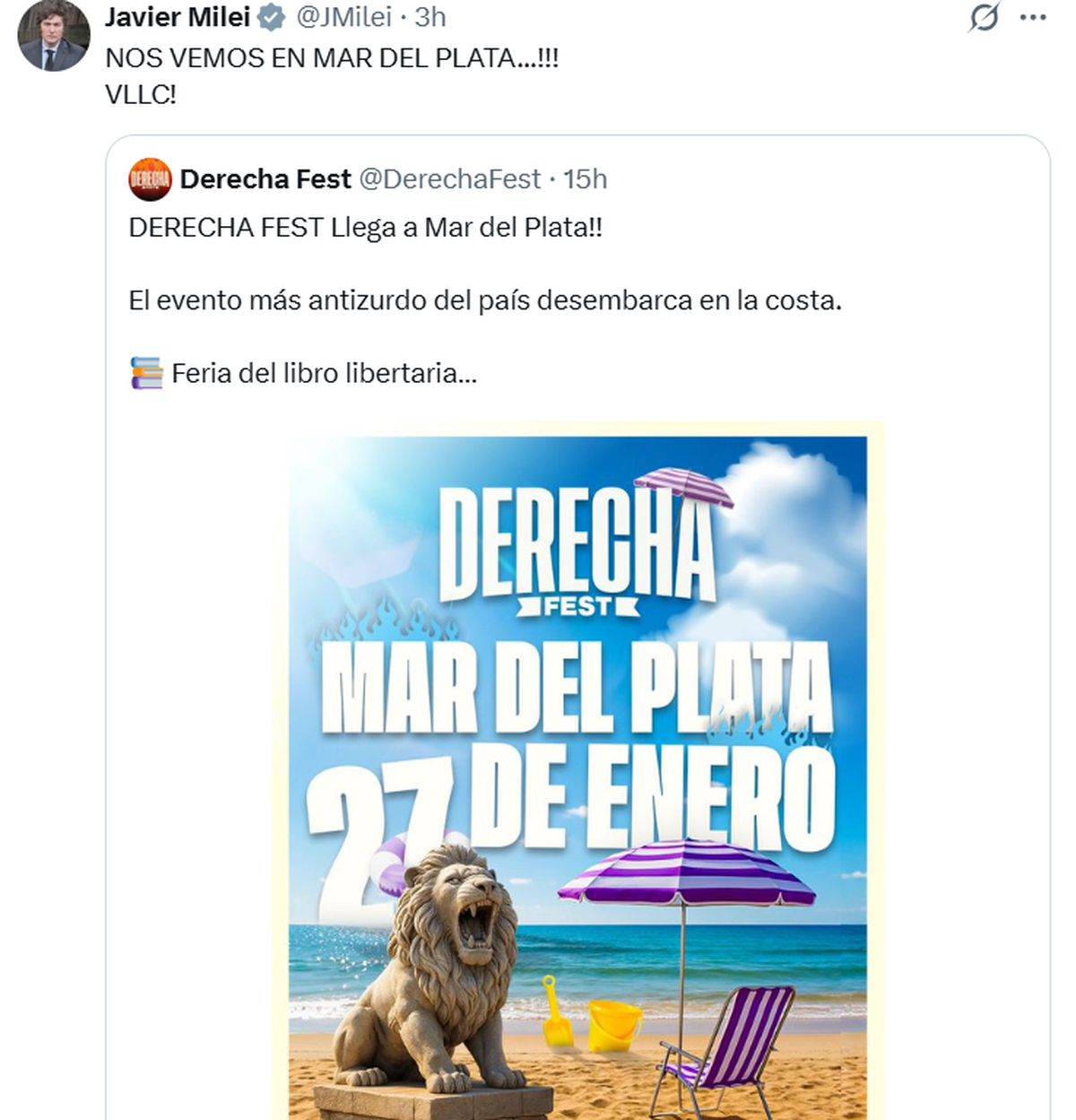Viewport: 1076px width, 1120px height.
Task: Open the Javier Milei display name link
Action: pos(178,17)
